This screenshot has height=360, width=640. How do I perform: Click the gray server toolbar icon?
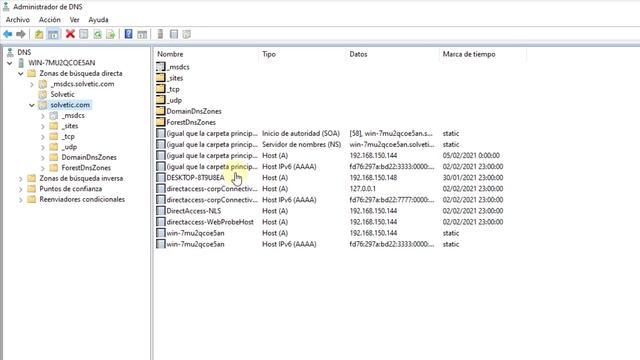pos(160,34)
